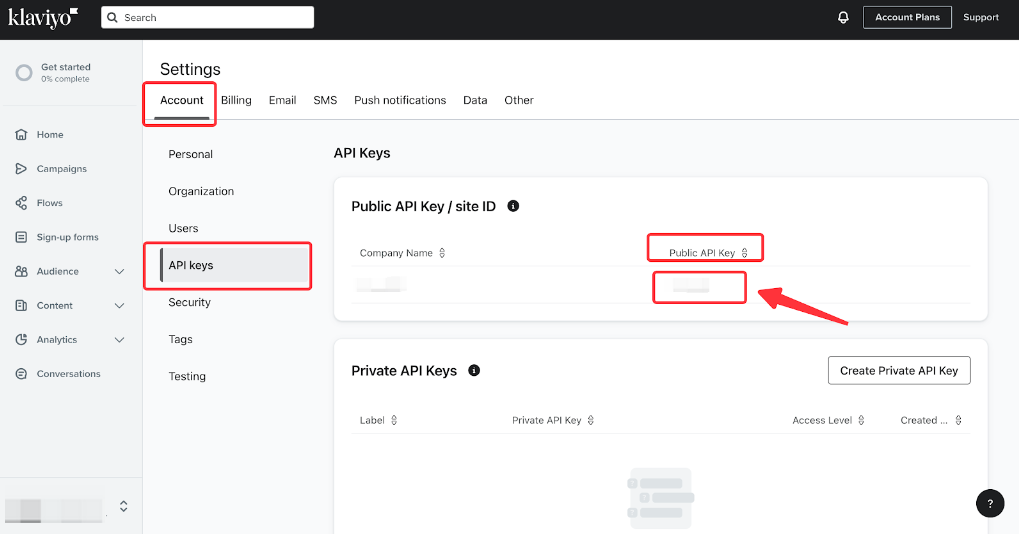Expand the Audience menu chevron
This screenshot has width=1019, height=541.
120,271
